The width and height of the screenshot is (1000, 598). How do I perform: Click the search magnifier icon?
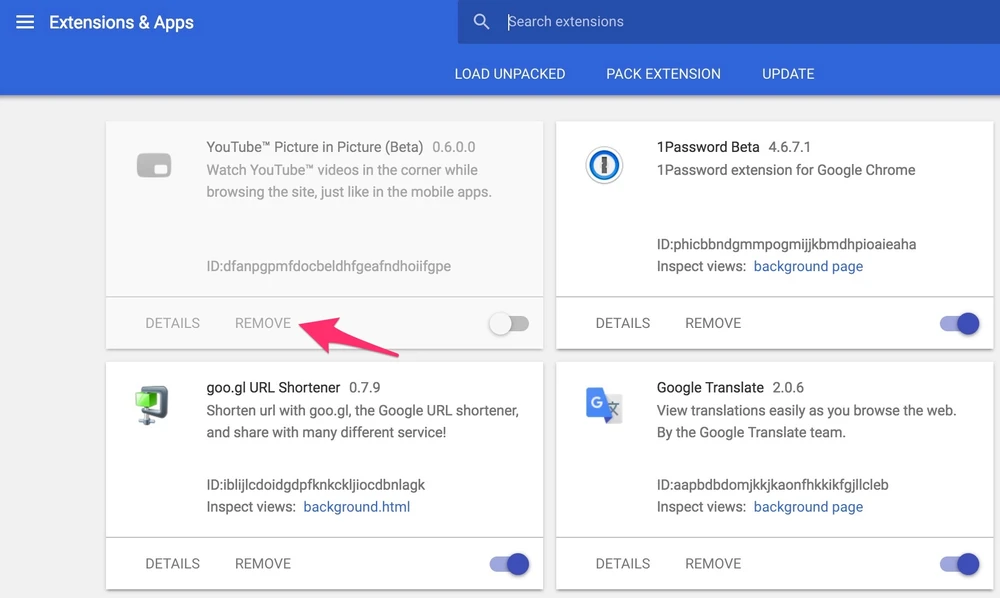coord(482,22)
